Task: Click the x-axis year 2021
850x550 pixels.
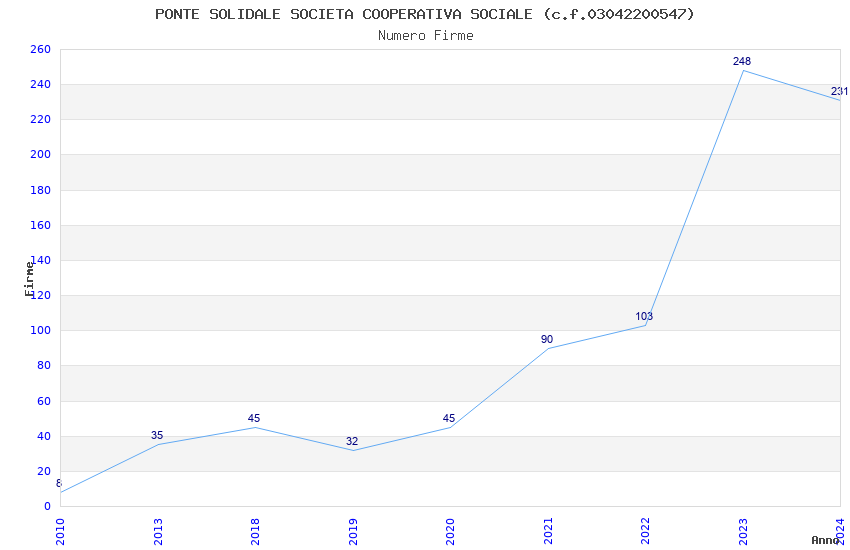Action: point(548,532)
